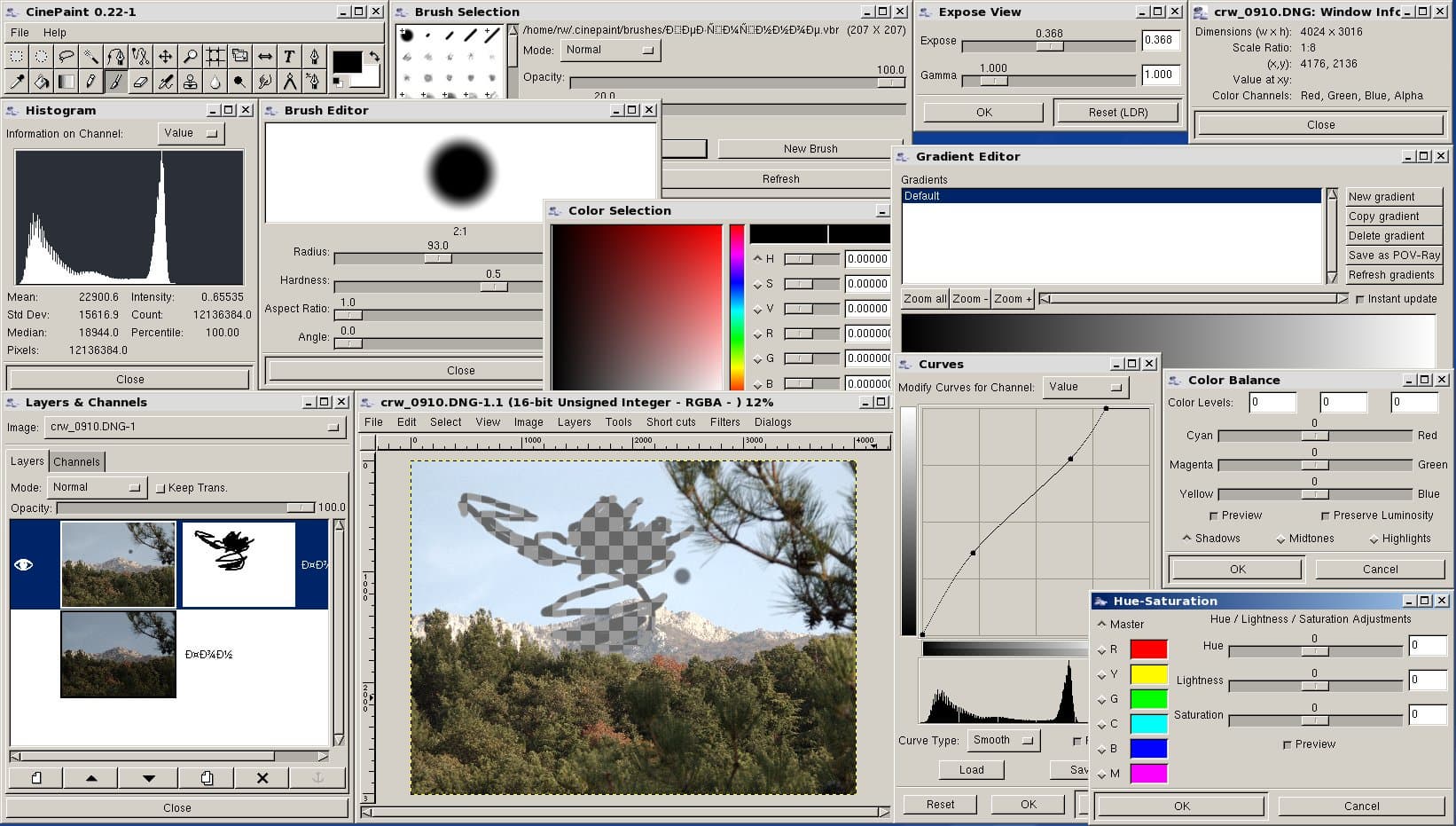This screenshot has height=826, width=1456.
Task: Select the Lasso free-select tool
Action: [x=67, y=56]
